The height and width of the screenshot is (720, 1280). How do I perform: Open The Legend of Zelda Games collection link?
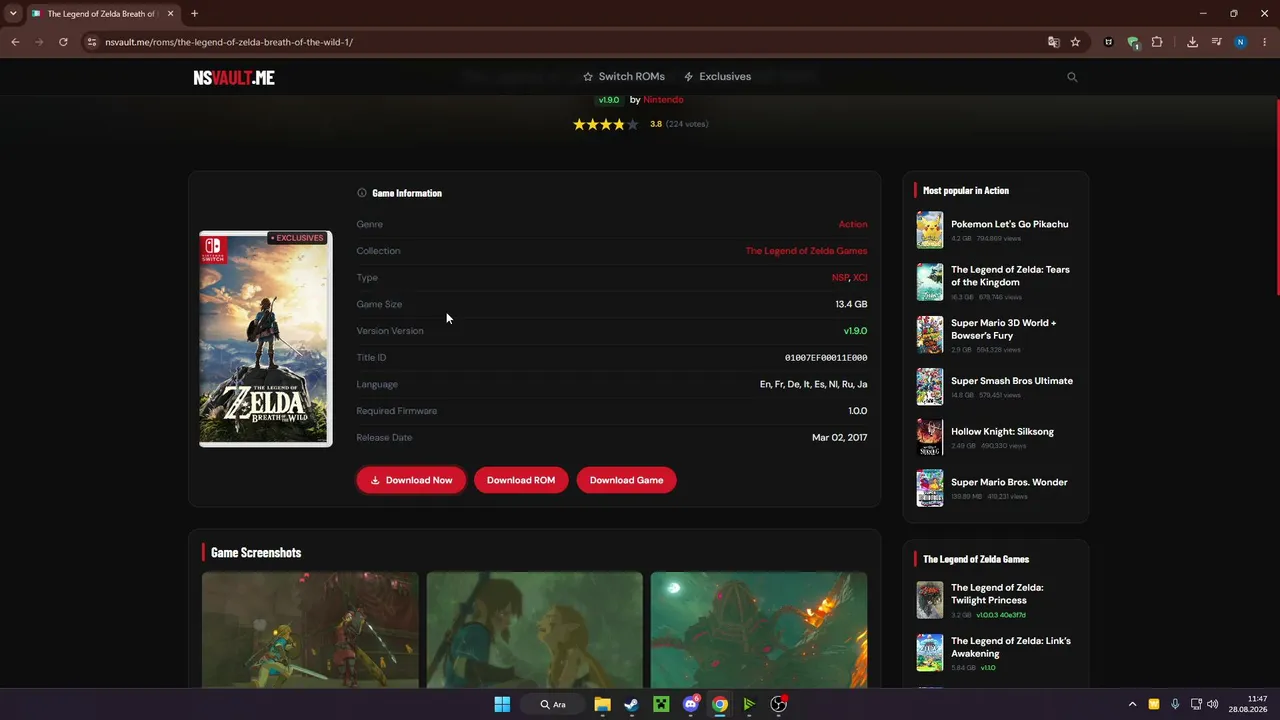click(806, 251)
